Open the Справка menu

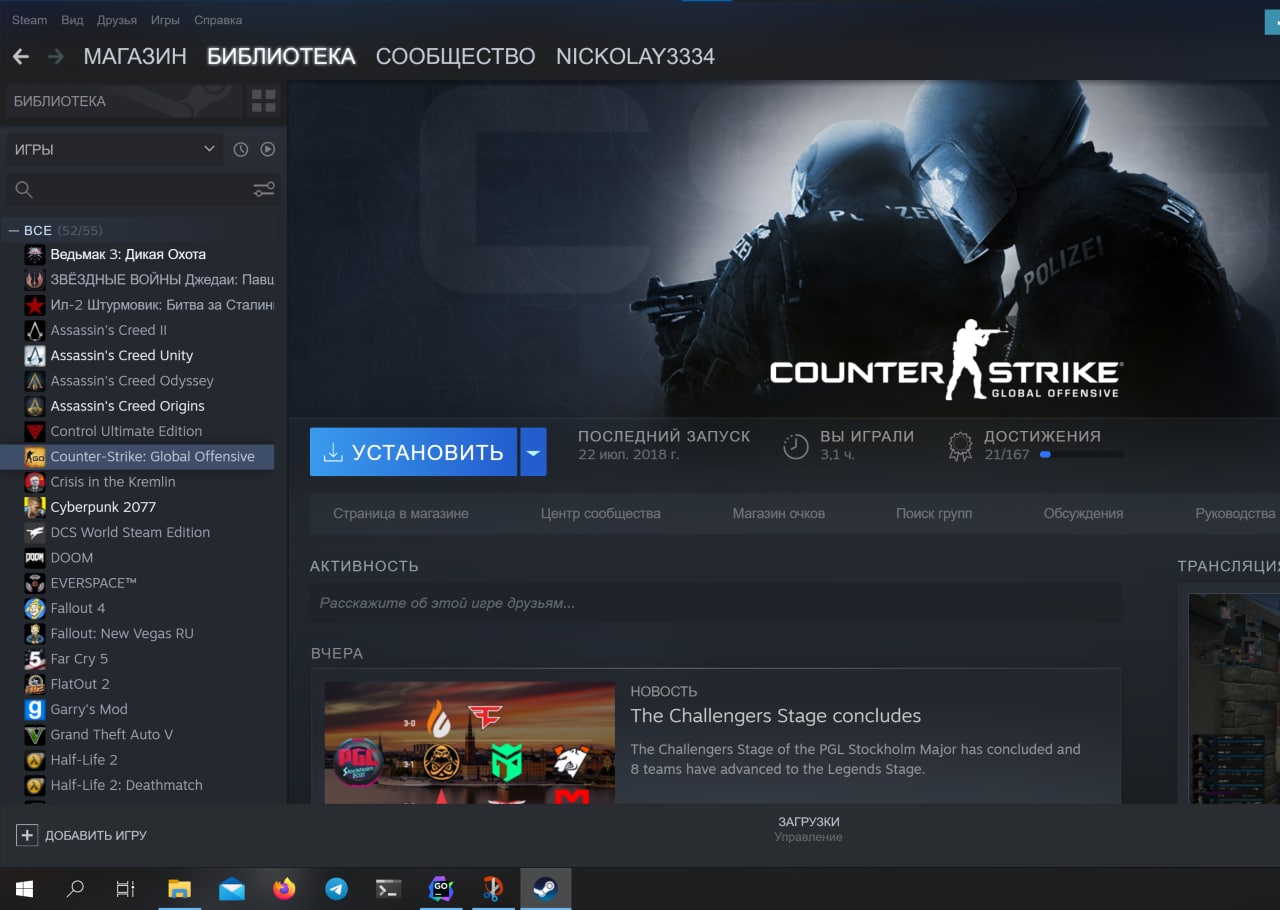tap(218, 20)
